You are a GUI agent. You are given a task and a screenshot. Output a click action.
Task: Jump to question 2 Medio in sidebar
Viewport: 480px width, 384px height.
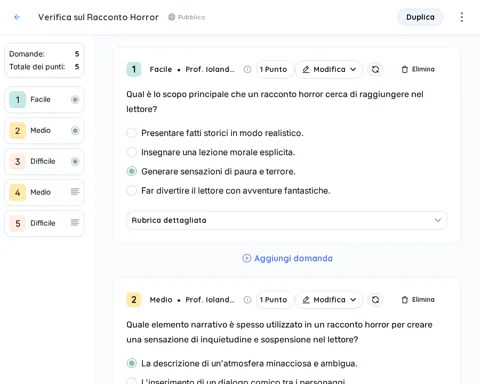[44, 130]
